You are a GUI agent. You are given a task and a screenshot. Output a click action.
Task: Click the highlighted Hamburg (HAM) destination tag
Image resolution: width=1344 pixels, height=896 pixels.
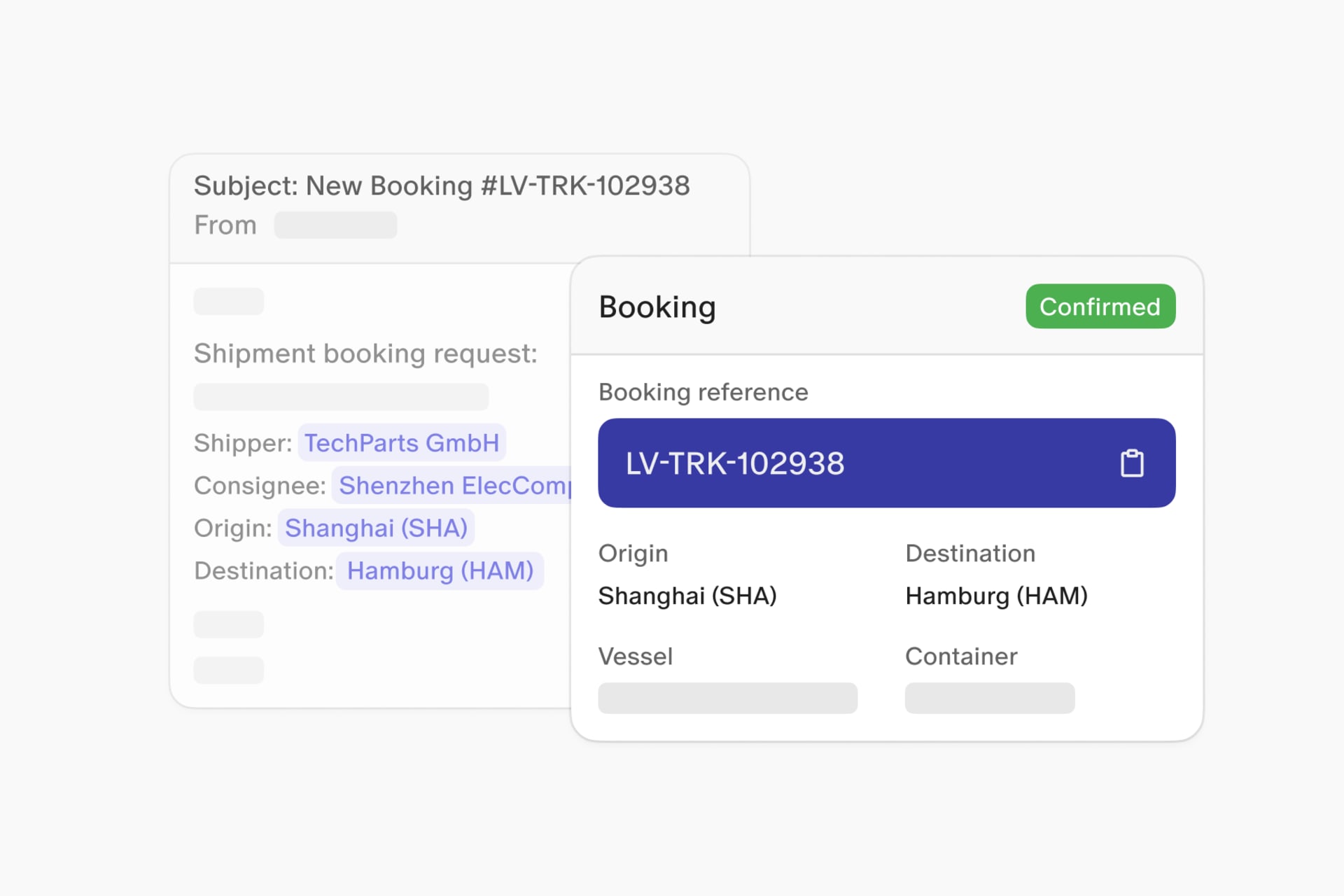[440, 571]
